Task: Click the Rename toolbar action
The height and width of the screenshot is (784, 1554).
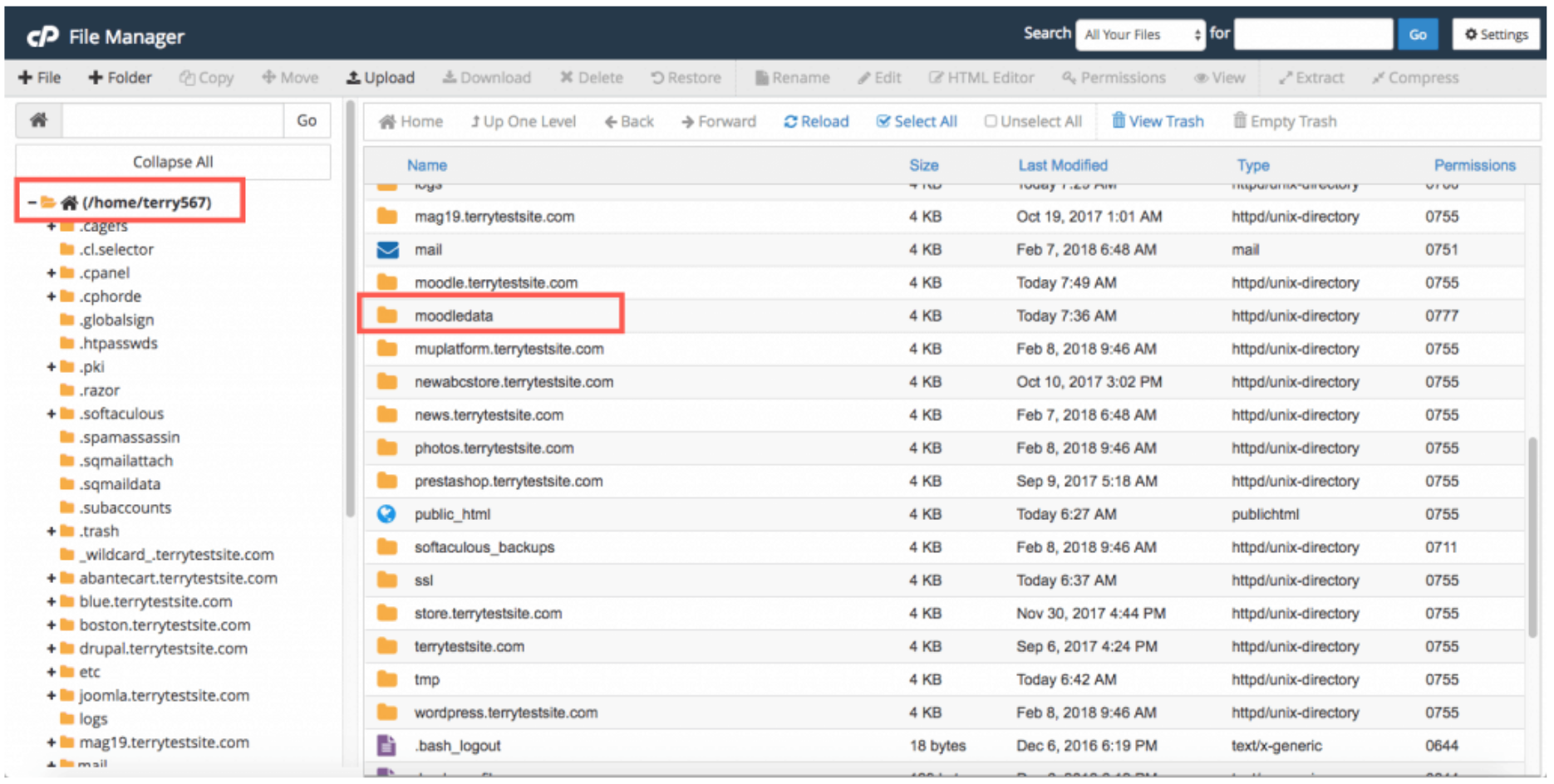Action: [792, 77]
